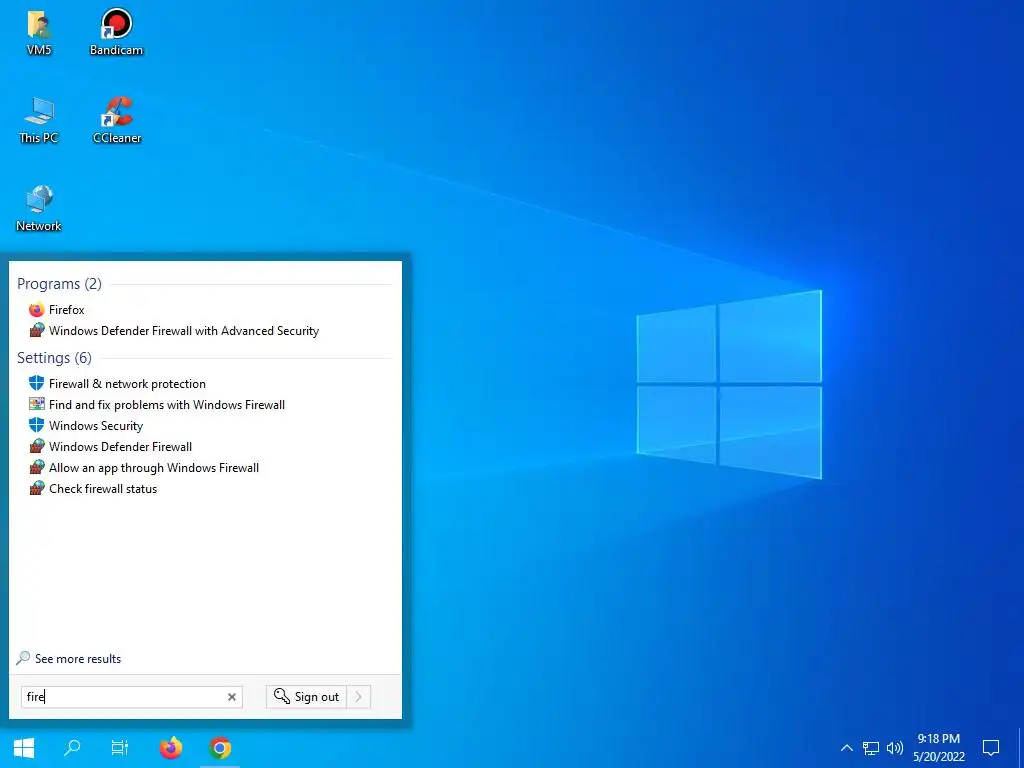Click the Windows Start button

(x=24, y=748)
